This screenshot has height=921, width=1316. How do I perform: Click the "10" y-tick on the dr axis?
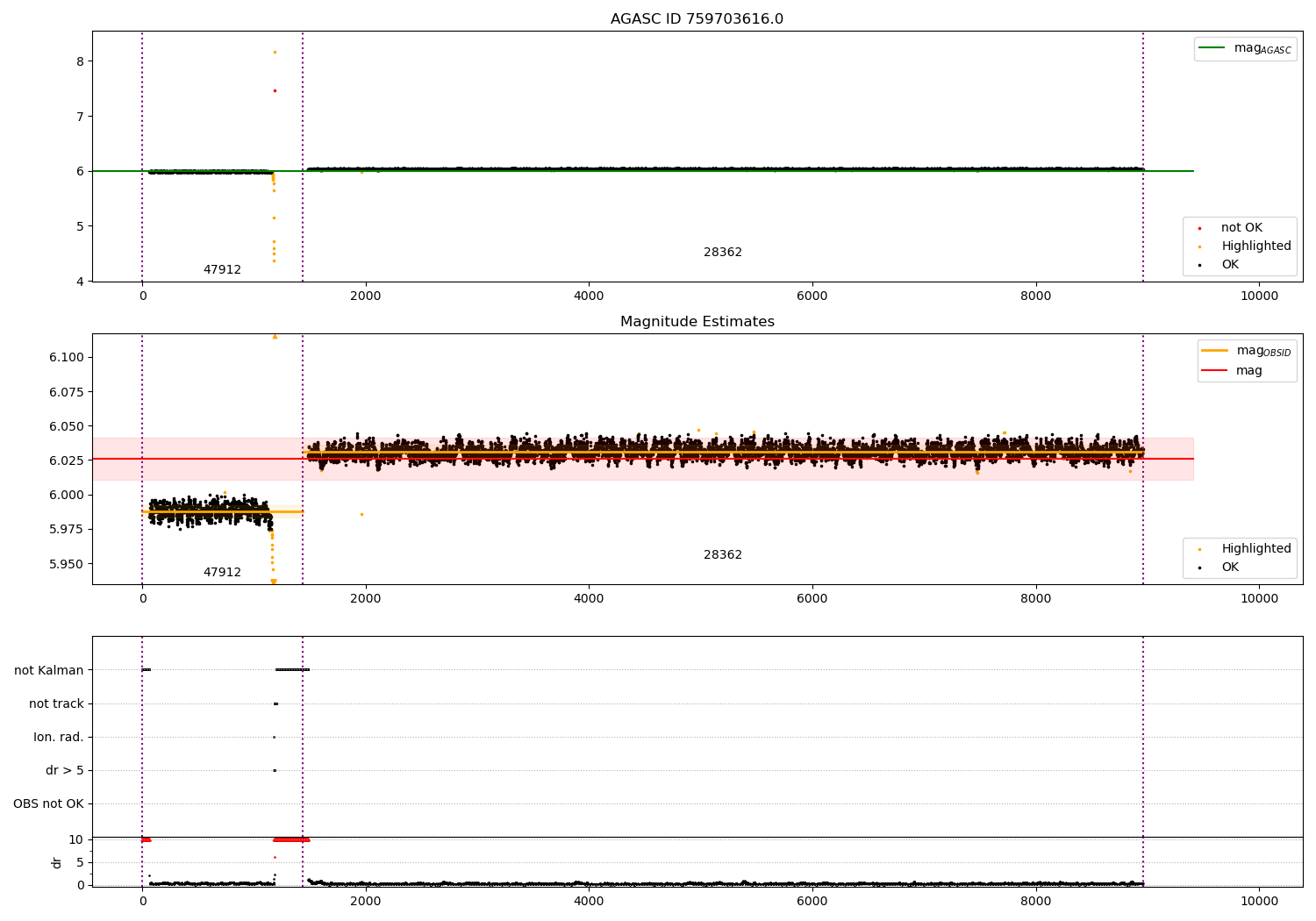[76, 839]
